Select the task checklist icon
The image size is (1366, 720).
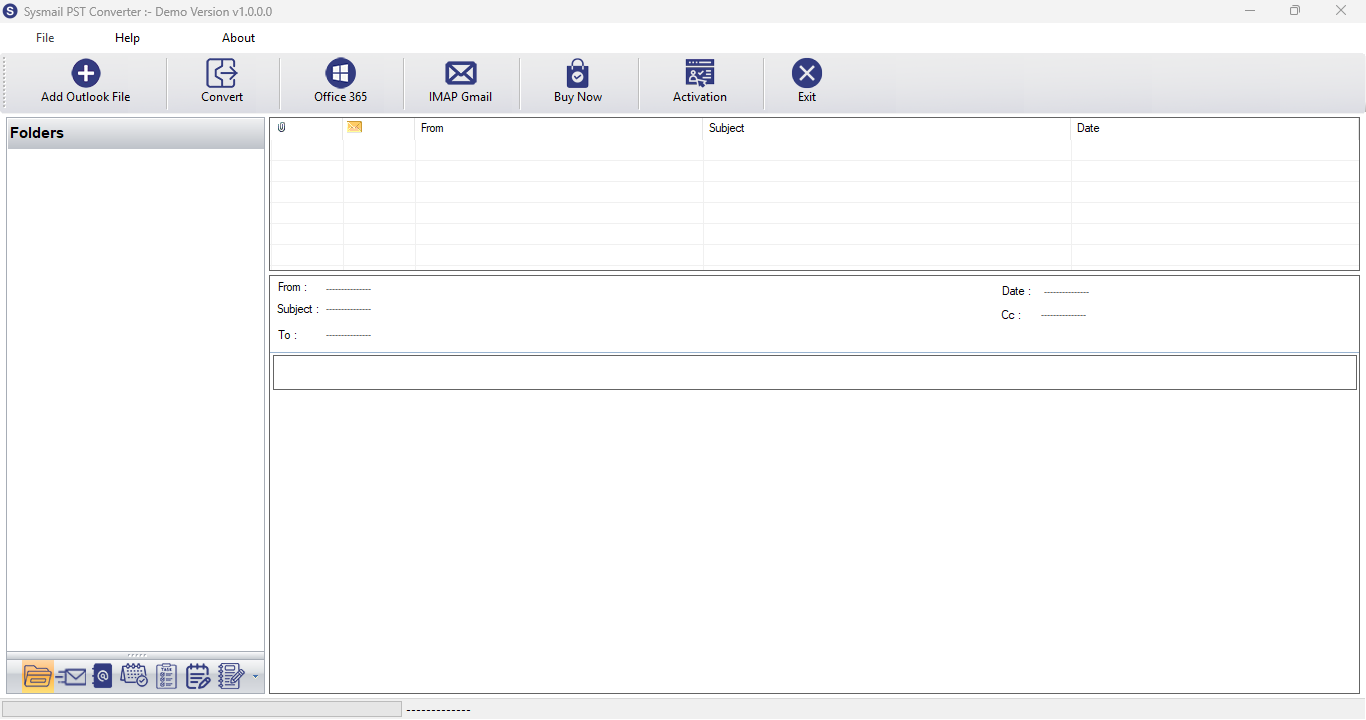click(166, 676)
